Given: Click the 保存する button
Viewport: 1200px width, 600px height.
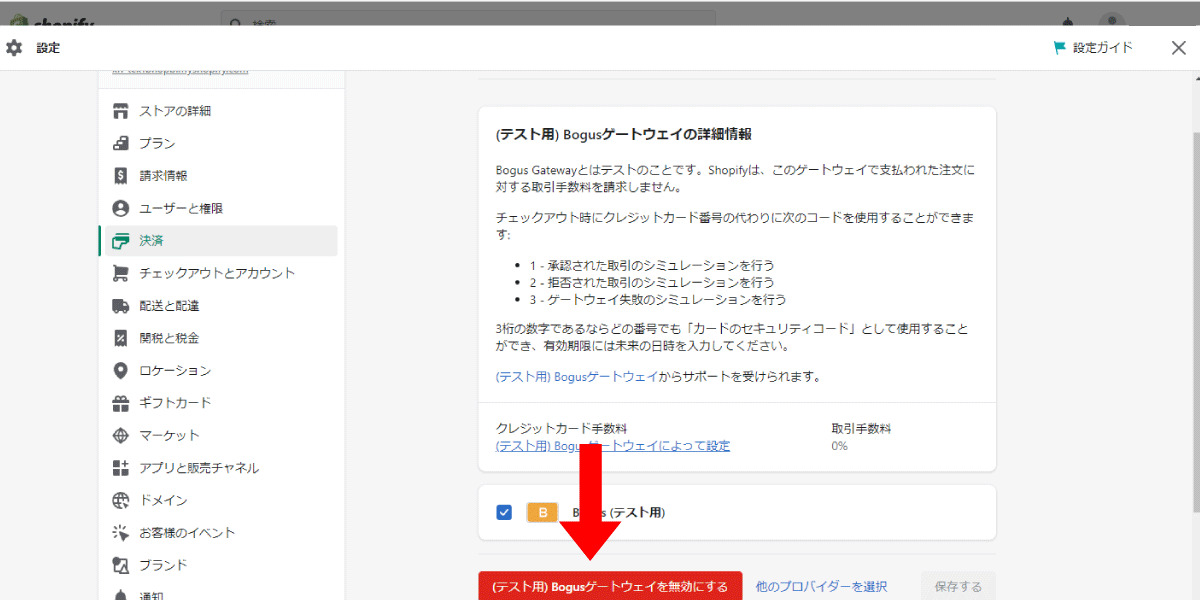Looking at the screenshot, I should click(958, 586).
